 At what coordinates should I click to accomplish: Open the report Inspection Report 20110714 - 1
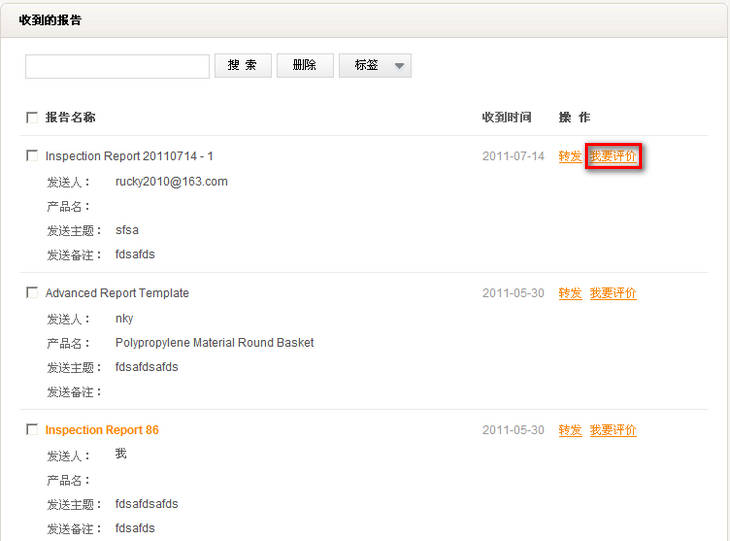coord(129,156)
